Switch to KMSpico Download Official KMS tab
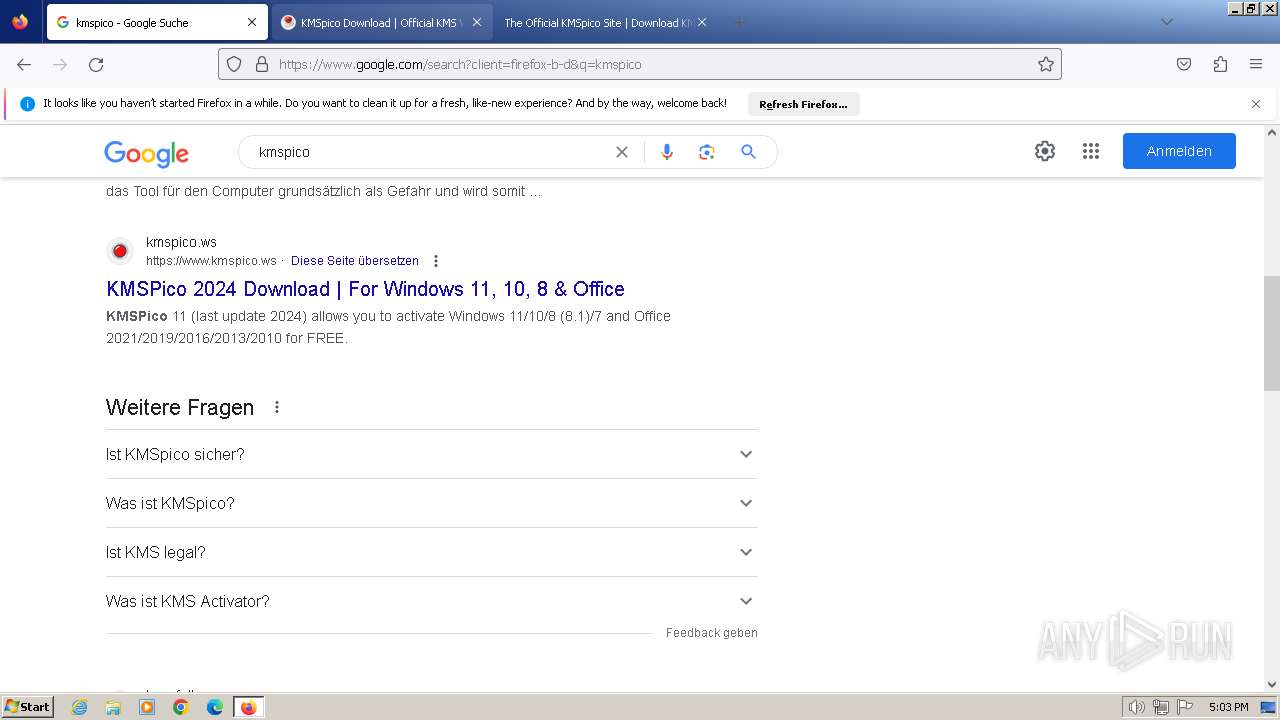1280x720 pixels. 381,22
